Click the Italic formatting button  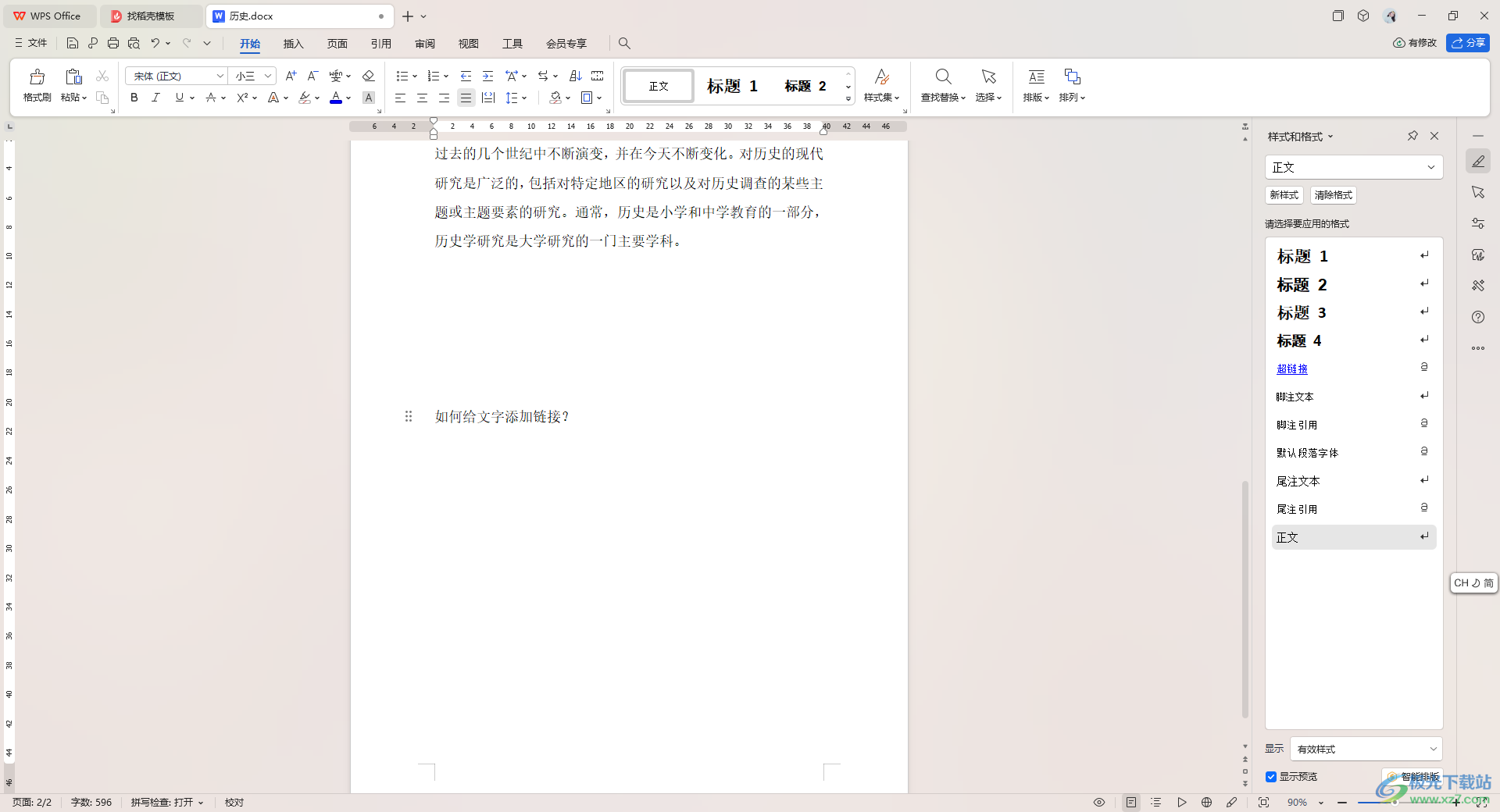[x=156, y=98]
